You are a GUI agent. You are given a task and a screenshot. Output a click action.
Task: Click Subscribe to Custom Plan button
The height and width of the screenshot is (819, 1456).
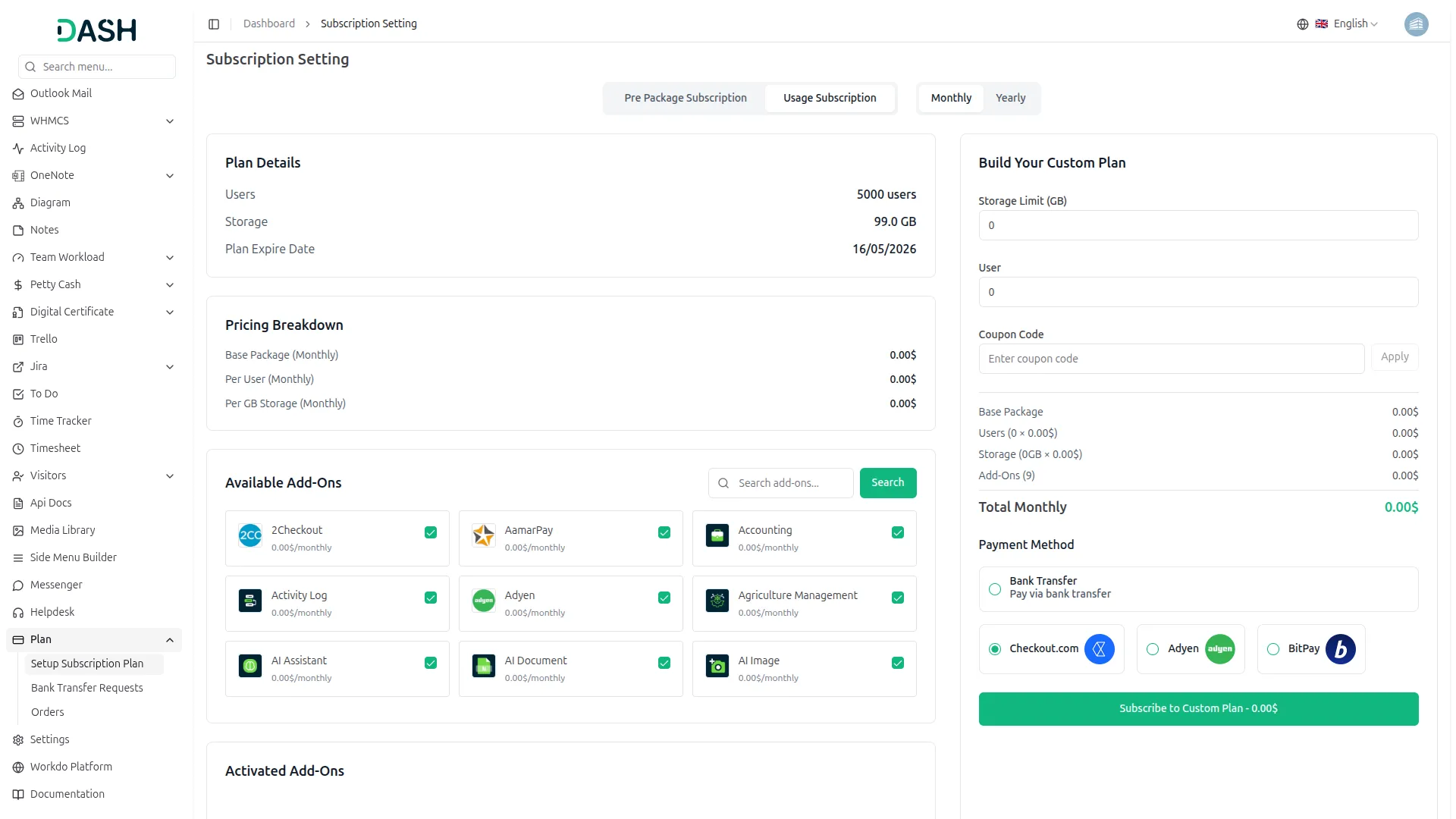[x=1198, y=709]
